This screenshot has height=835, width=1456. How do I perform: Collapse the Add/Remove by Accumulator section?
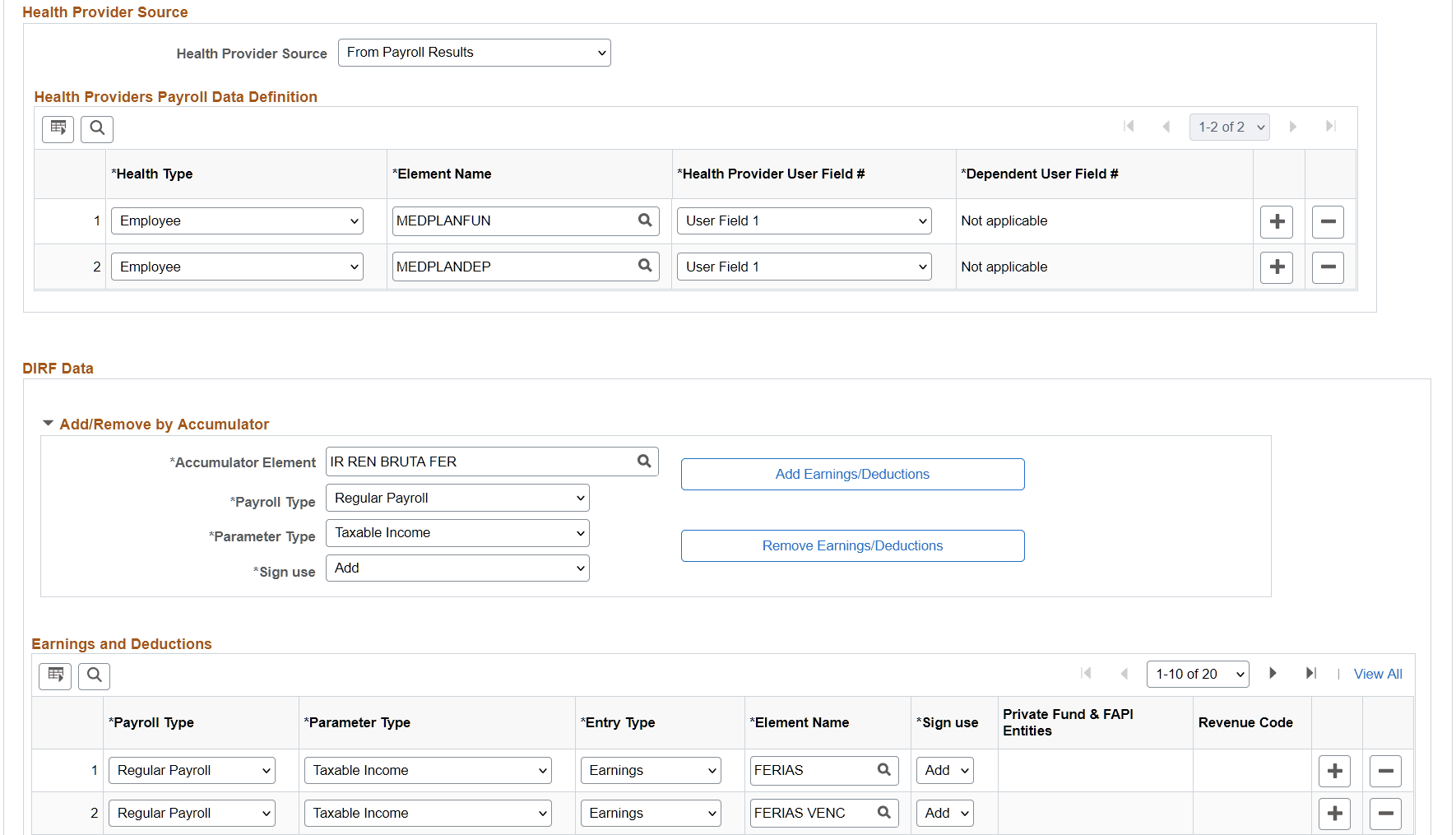pos(48,423)
